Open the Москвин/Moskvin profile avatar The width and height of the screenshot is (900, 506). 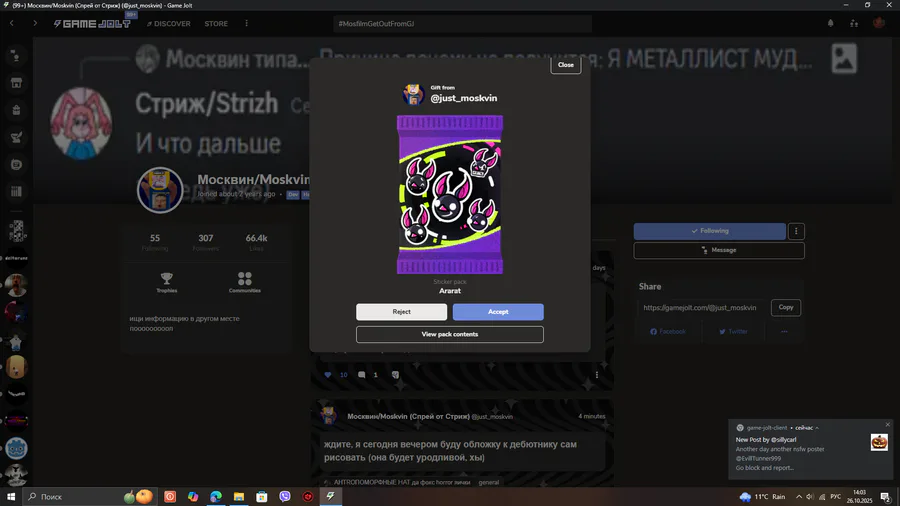pyautogui.click(x=160, y=190)
